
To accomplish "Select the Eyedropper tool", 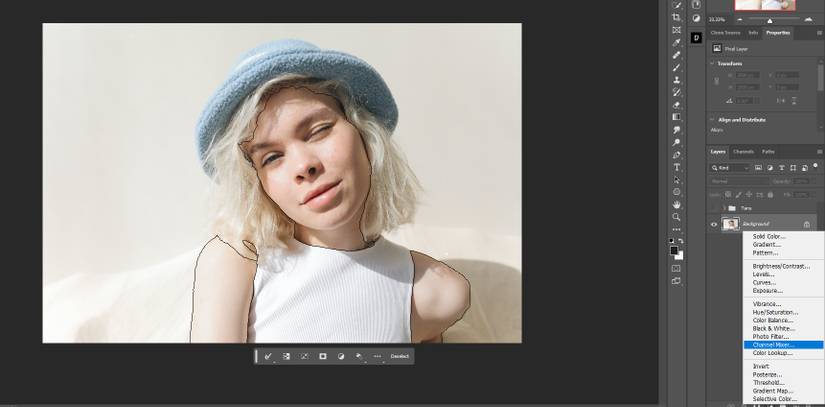I will [677, 43].
